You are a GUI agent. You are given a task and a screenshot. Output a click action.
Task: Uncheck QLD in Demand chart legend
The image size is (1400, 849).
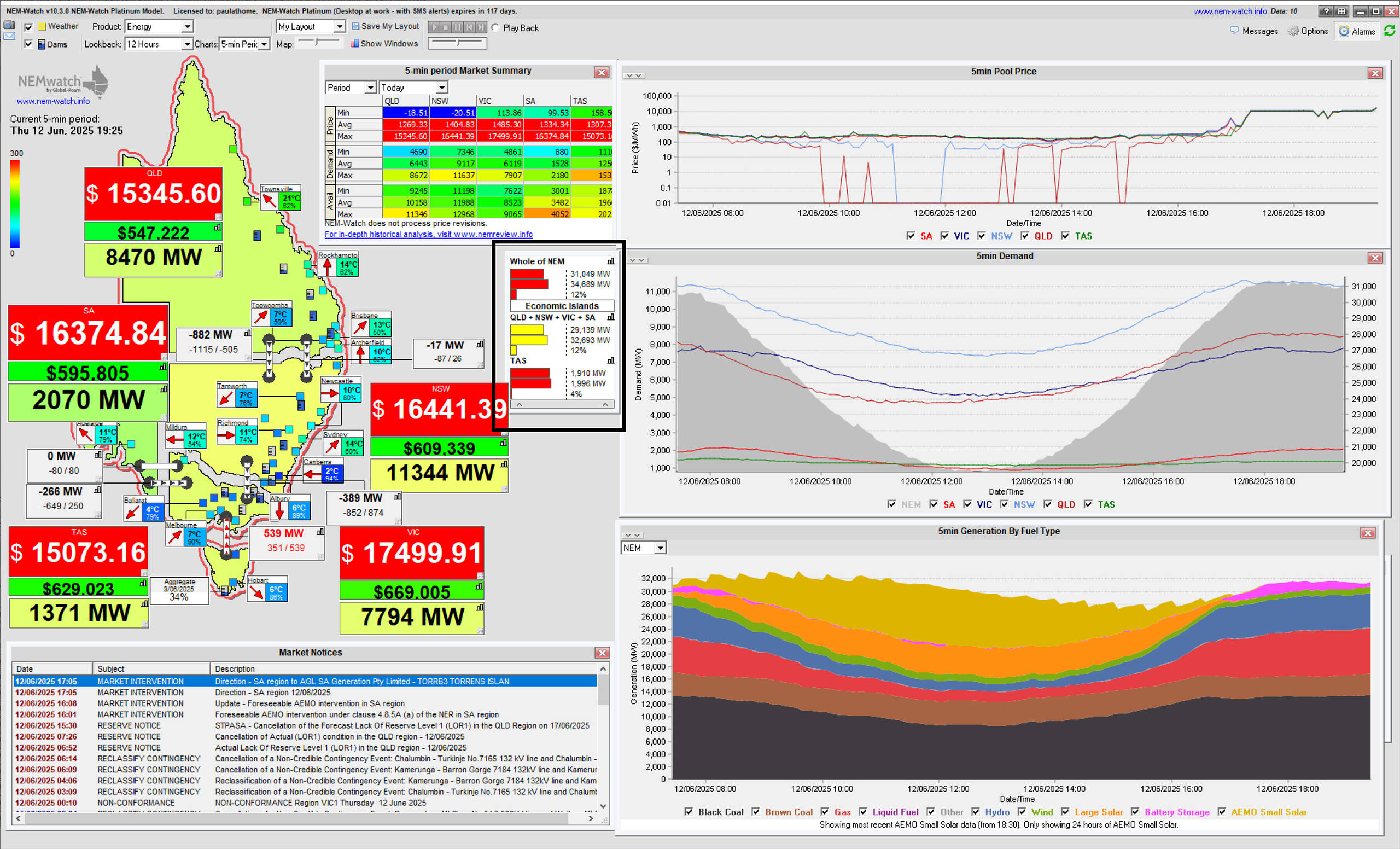[1048, 504]
